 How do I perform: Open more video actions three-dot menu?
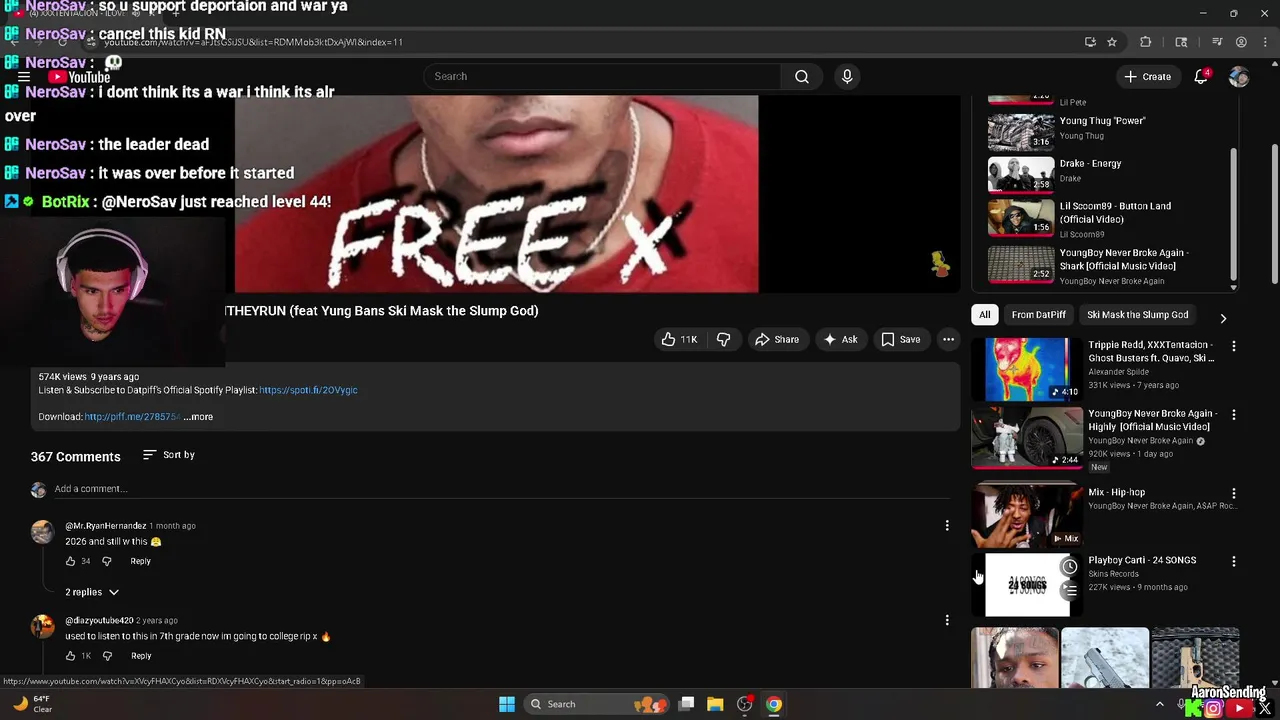pos(948,340)
